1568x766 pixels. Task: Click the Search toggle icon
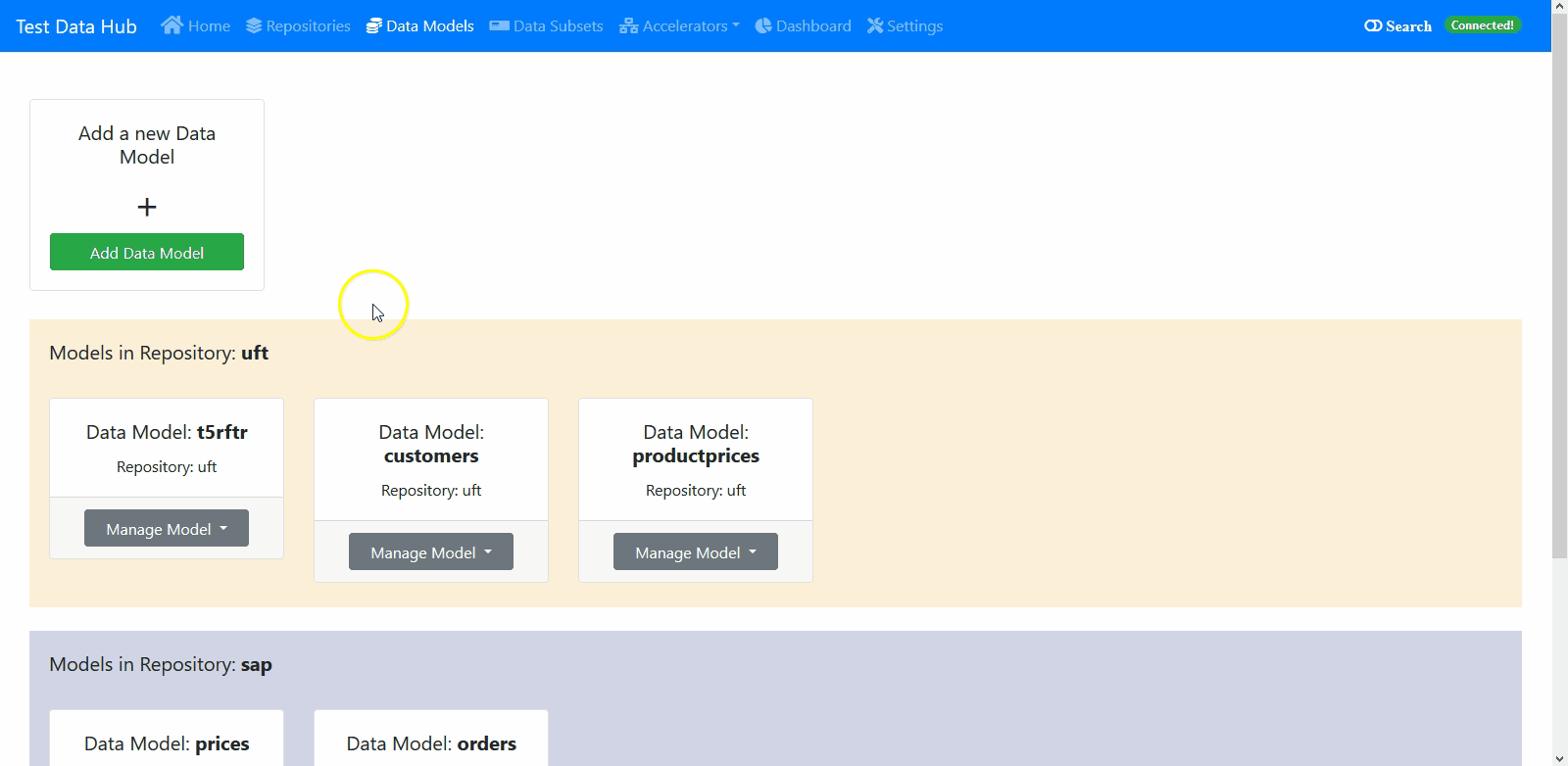point(1373,26)
